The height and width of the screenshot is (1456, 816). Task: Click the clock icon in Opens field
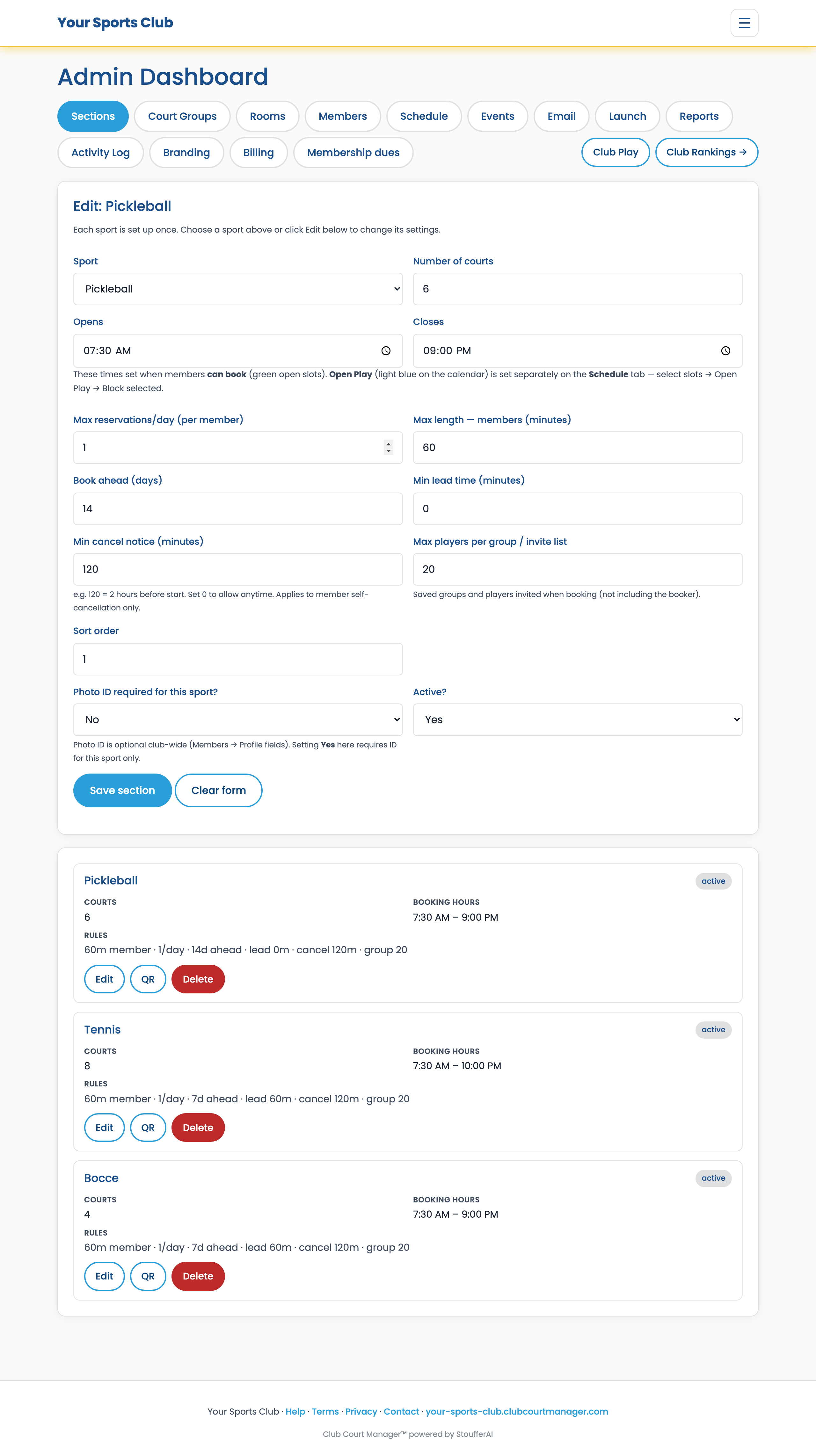coord(386,351)
